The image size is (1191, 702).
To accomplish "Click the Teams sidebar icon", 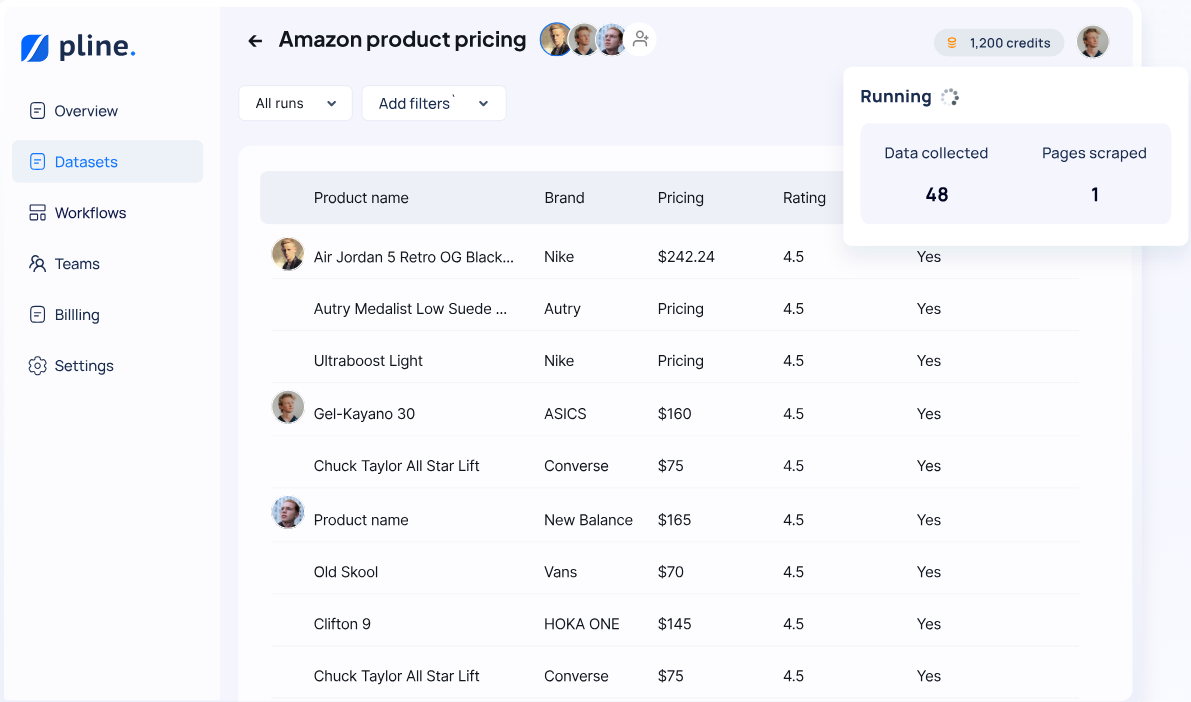I will pyautogui.click(x=38, y=264).
